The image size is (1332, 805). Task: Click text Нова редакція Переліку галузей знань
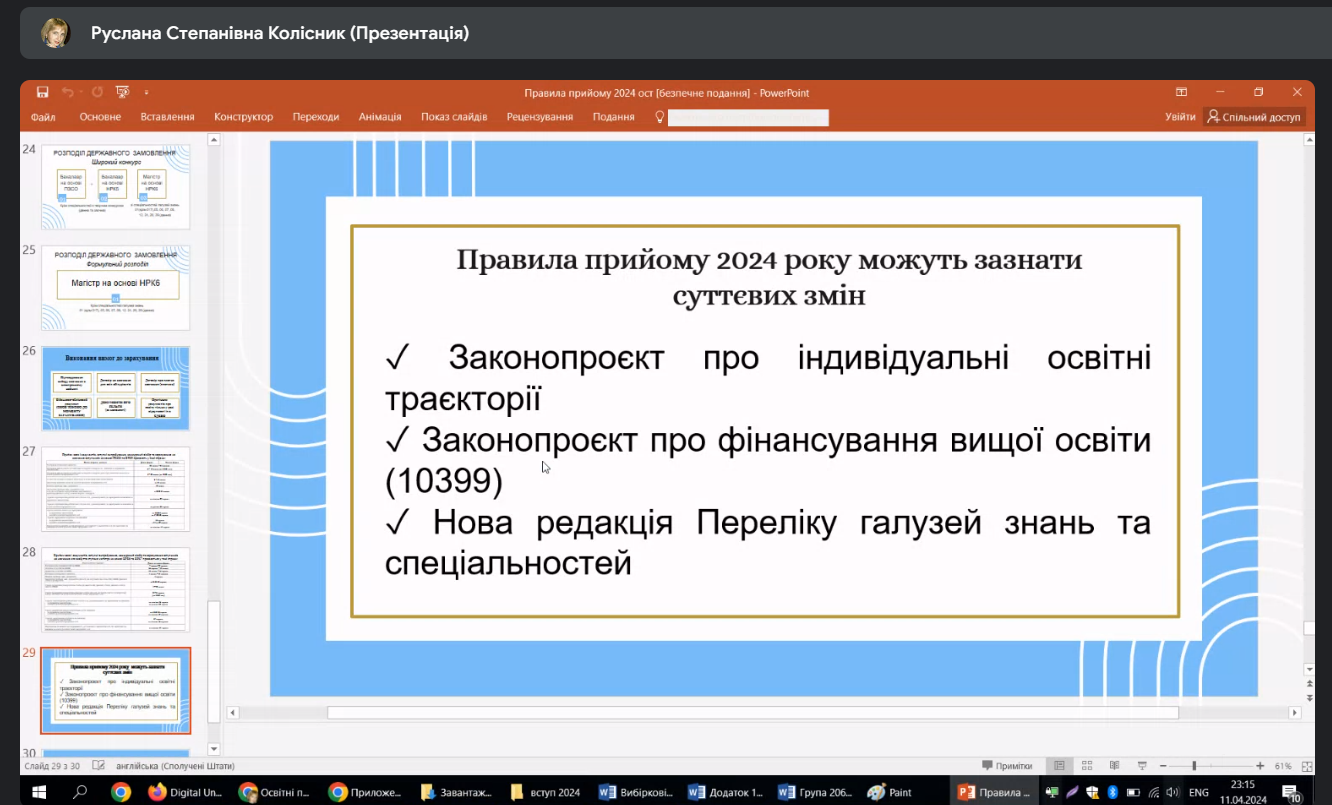[x=768, y=543]
